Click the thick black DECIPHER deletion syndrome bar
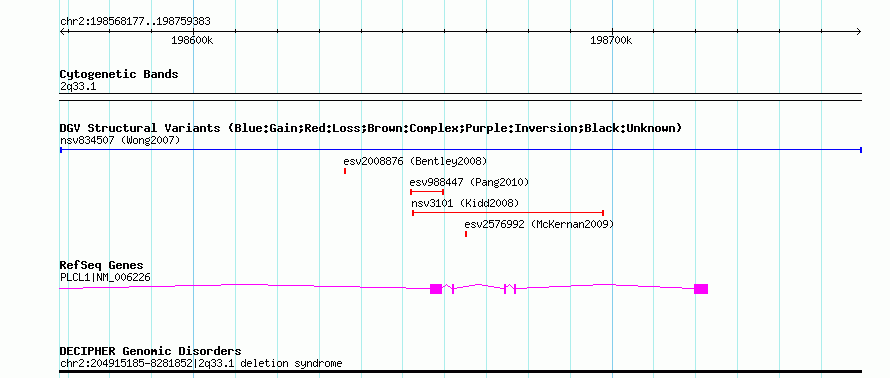The image size is (890, 378). coord(460,372)
